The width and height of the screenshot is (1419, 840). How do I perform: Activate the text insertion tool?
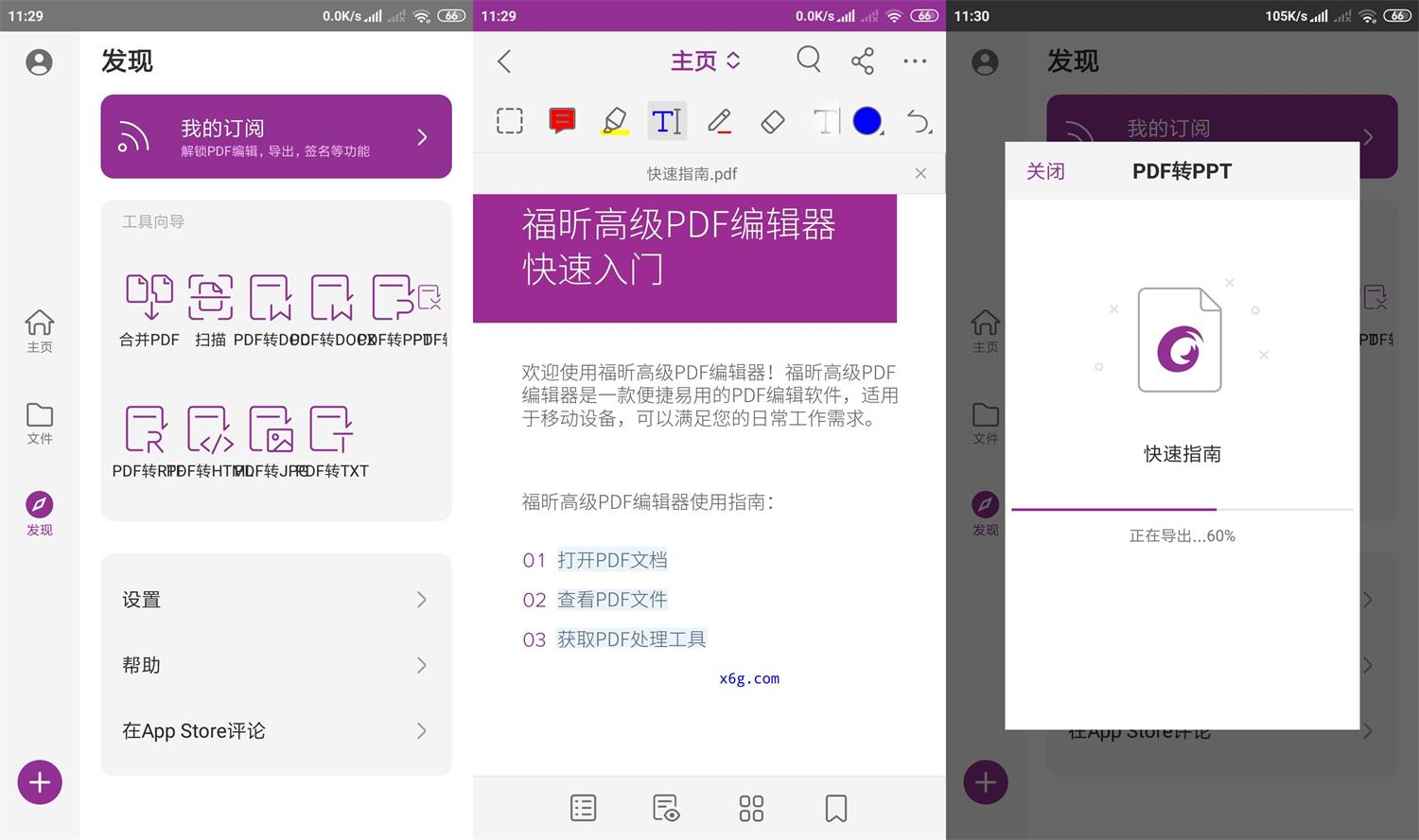pos(667,121)
